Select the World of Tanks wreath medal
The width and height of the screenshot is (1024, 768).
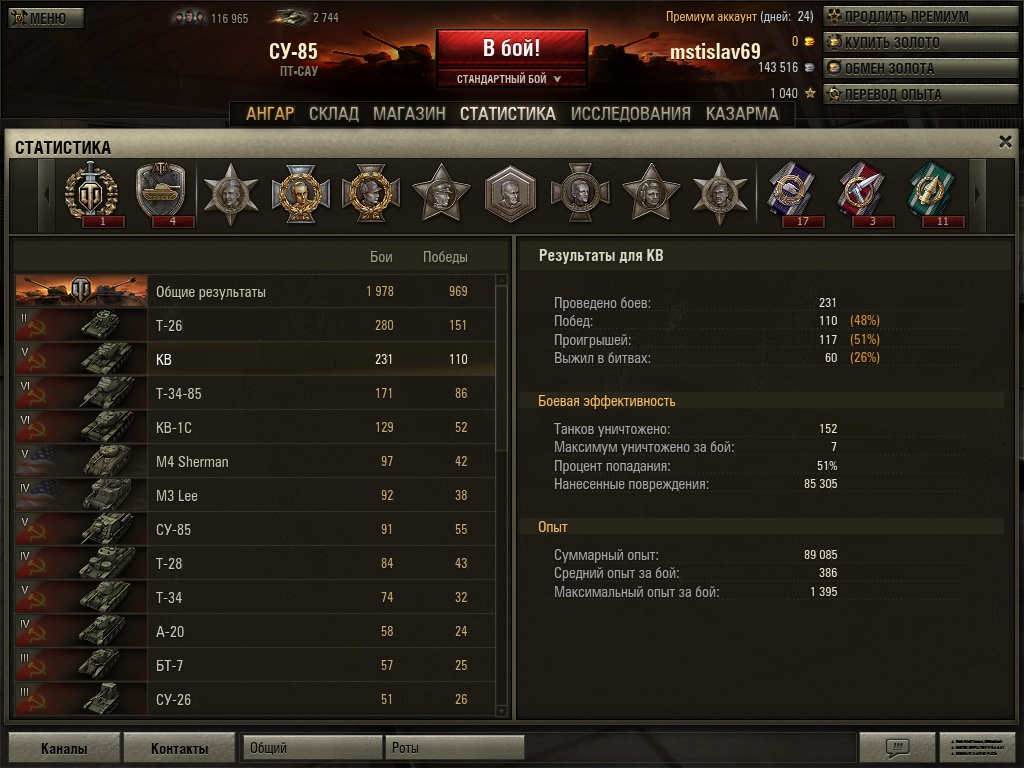(x=91, y=194)
